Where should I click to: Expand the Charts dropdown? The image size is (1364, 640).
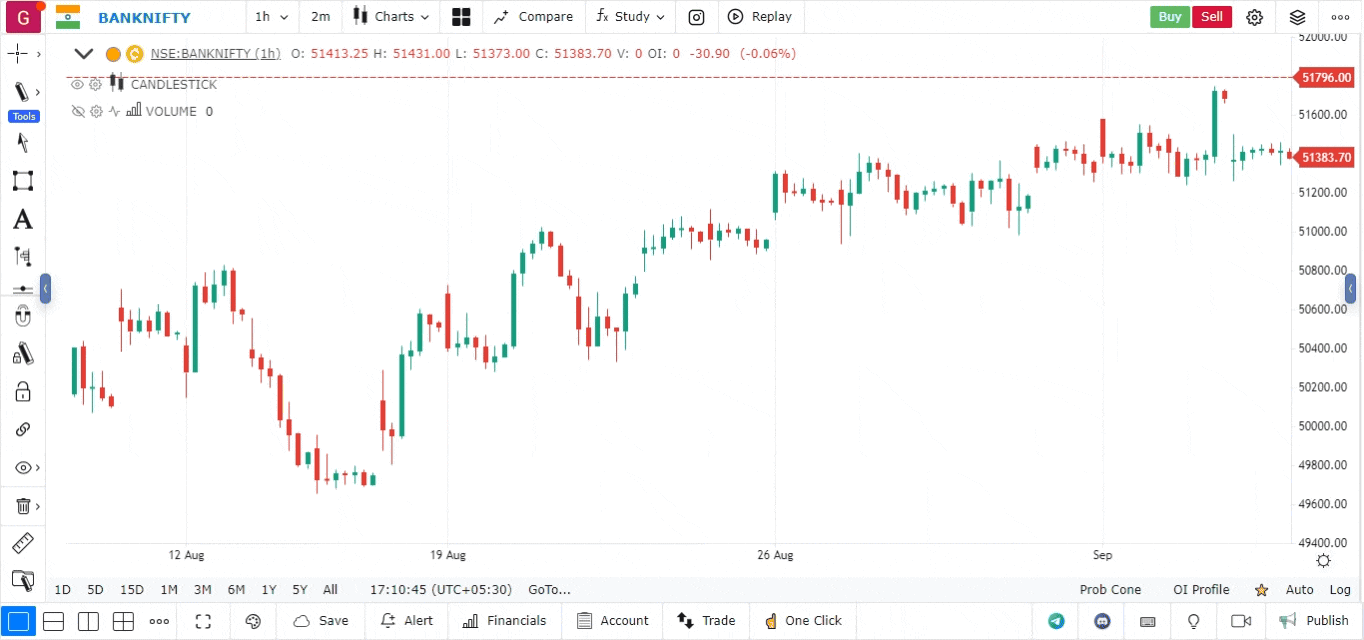tap(390, 17)
